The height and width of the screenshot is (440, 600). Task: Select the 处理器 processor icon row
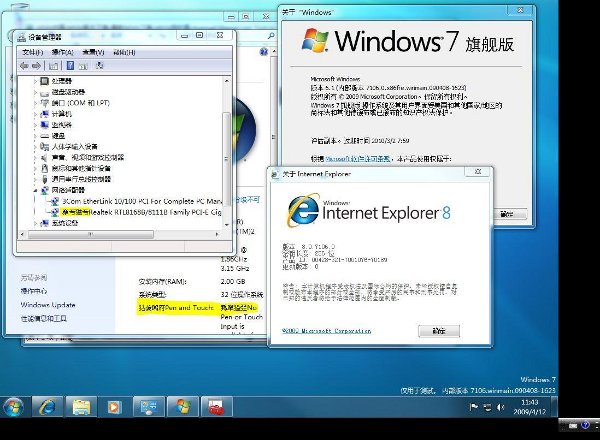pos(56,81)
